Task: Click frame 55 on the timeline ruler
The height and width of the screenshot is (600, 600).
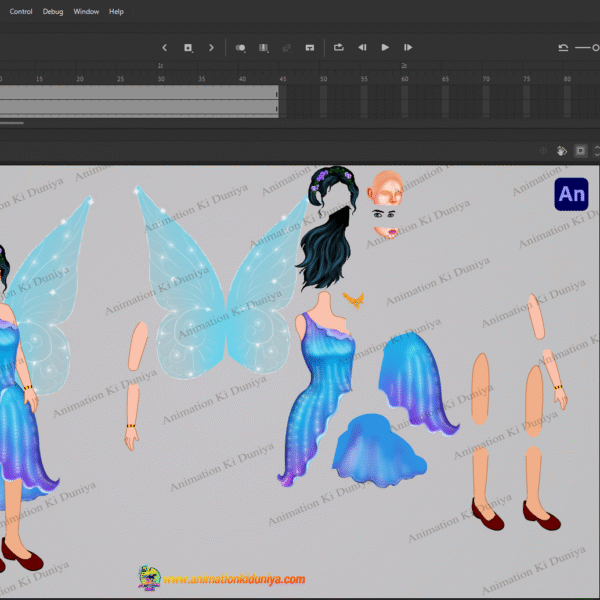Action: [x=364, y=79]
